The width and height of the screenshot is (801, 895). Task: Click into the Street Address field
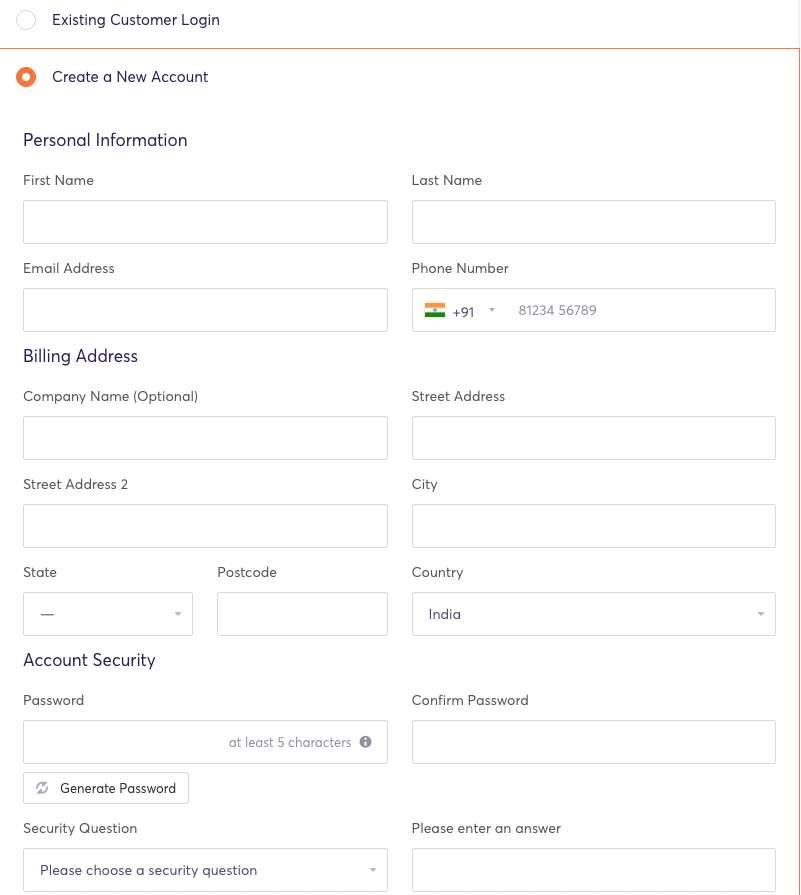coord(593,438)
